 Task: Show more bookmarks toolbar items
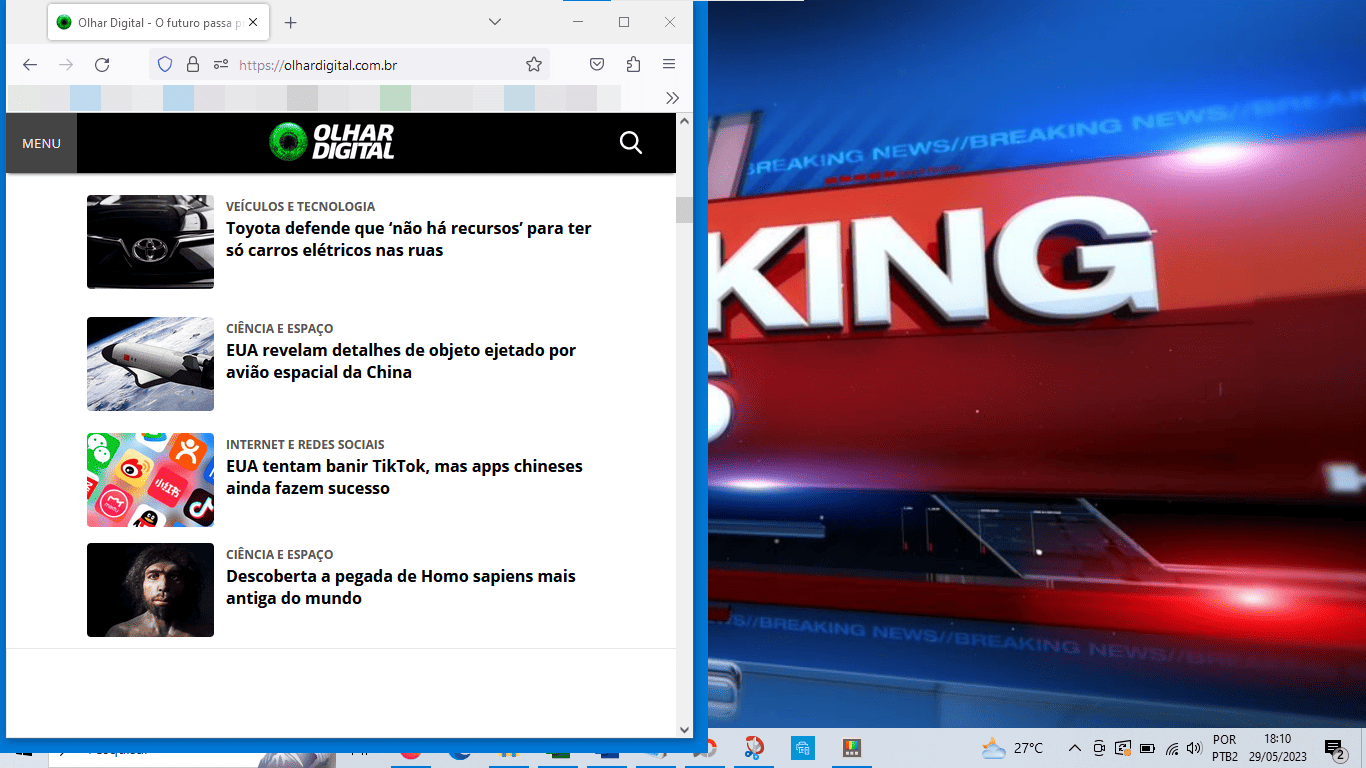click(672, 98)
